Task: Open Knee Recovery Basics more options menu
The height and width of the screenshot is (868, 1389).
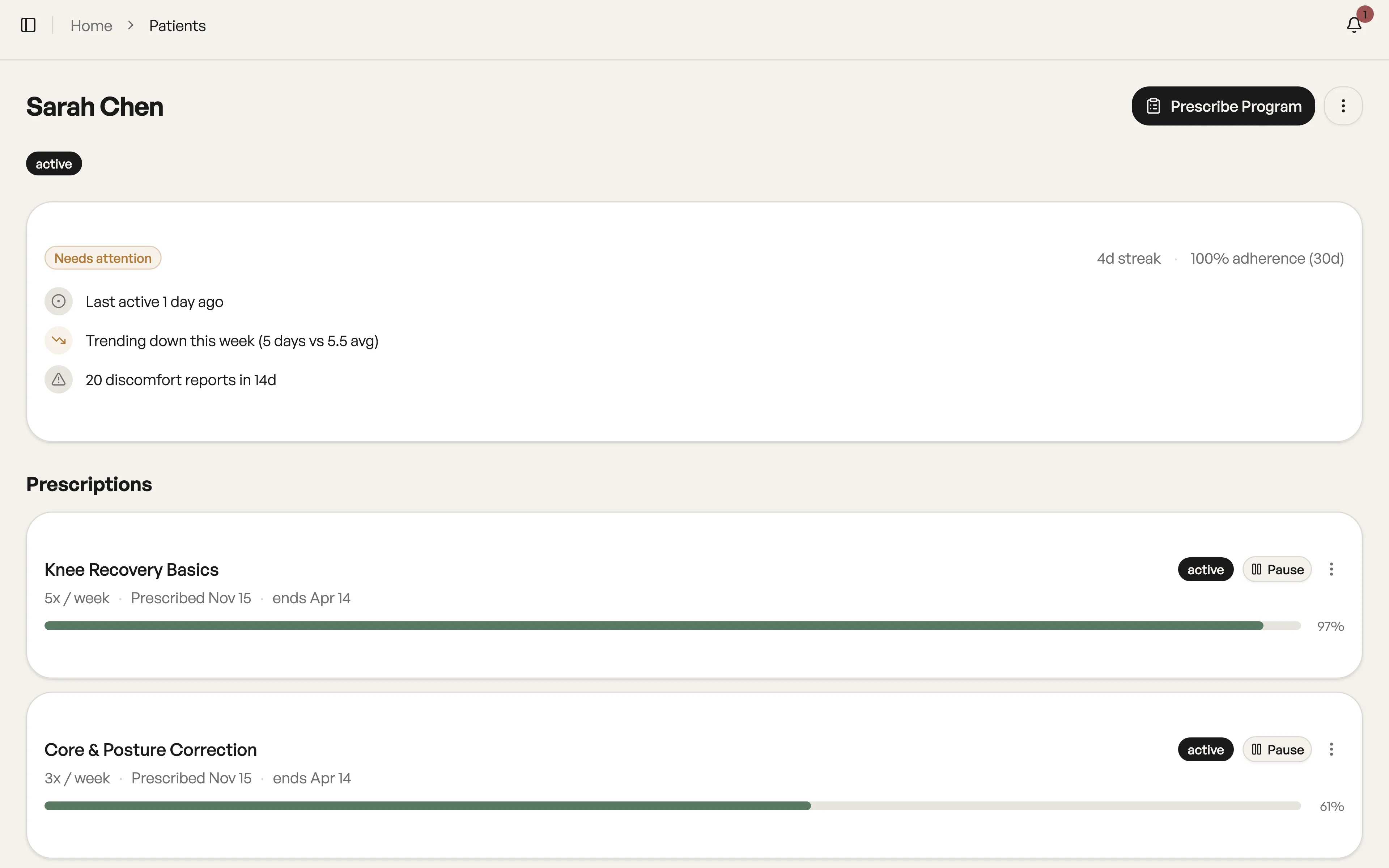Action: [x=1331, y=570]
